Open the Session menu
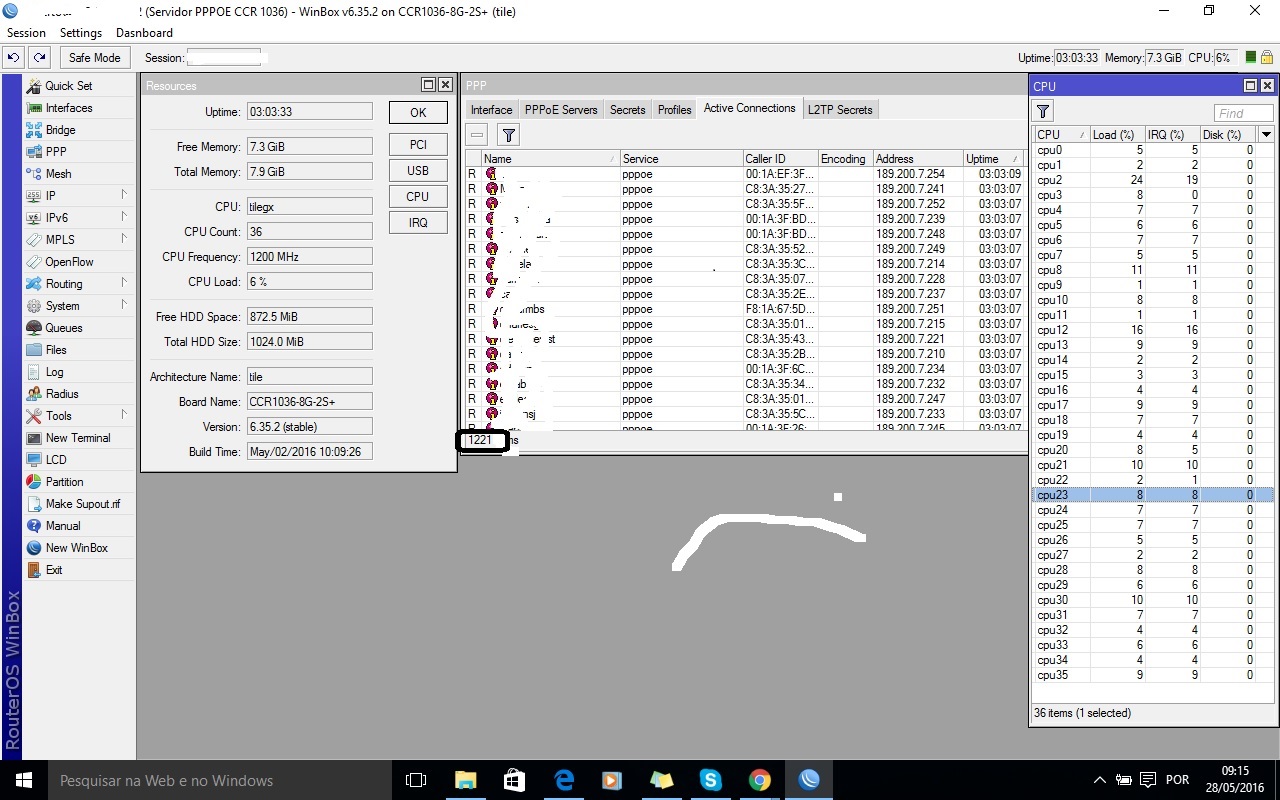 click(26, 33)
